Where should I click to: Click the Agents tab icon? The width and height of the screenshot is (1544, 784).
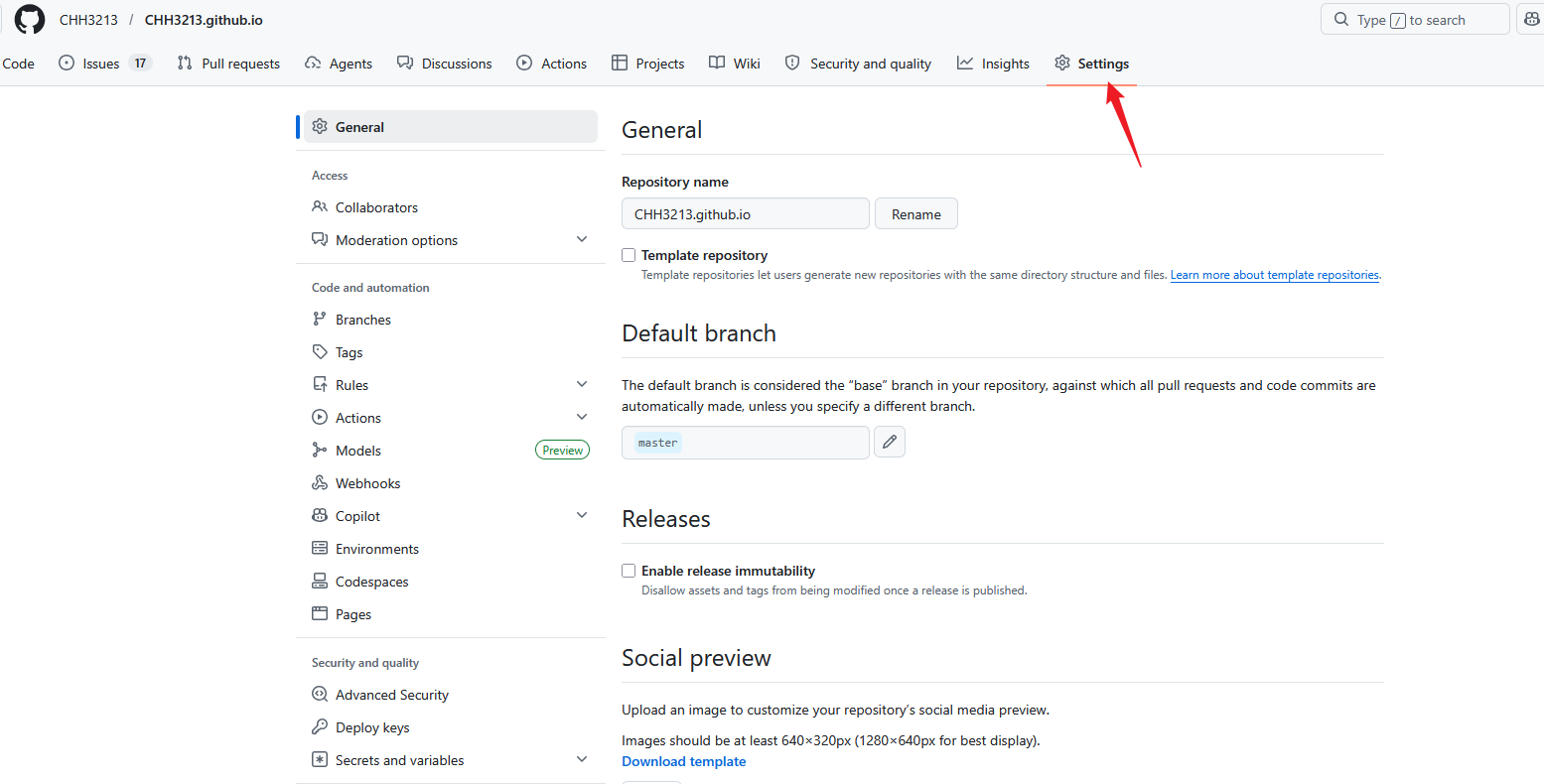[x=313, y=64]
